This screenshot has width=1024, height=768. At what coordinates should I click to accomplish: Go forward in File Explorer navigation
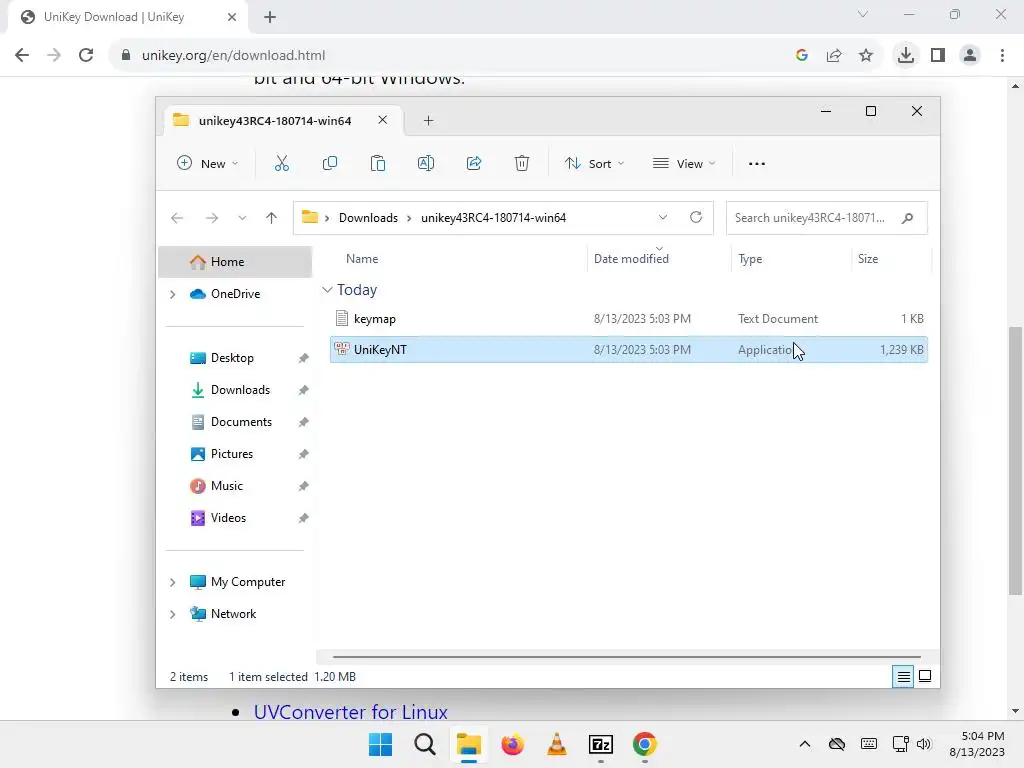[x=212, y=218]
